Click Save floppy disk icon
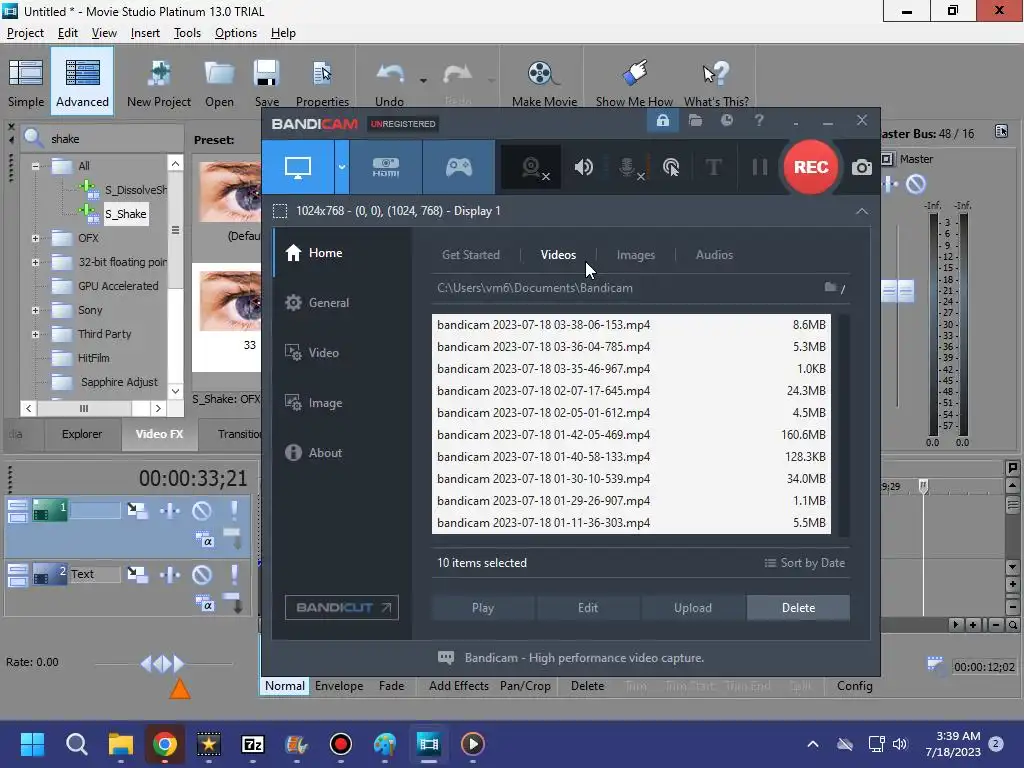The width and height of the screenshot is (1024, 768). pos(266,82)
